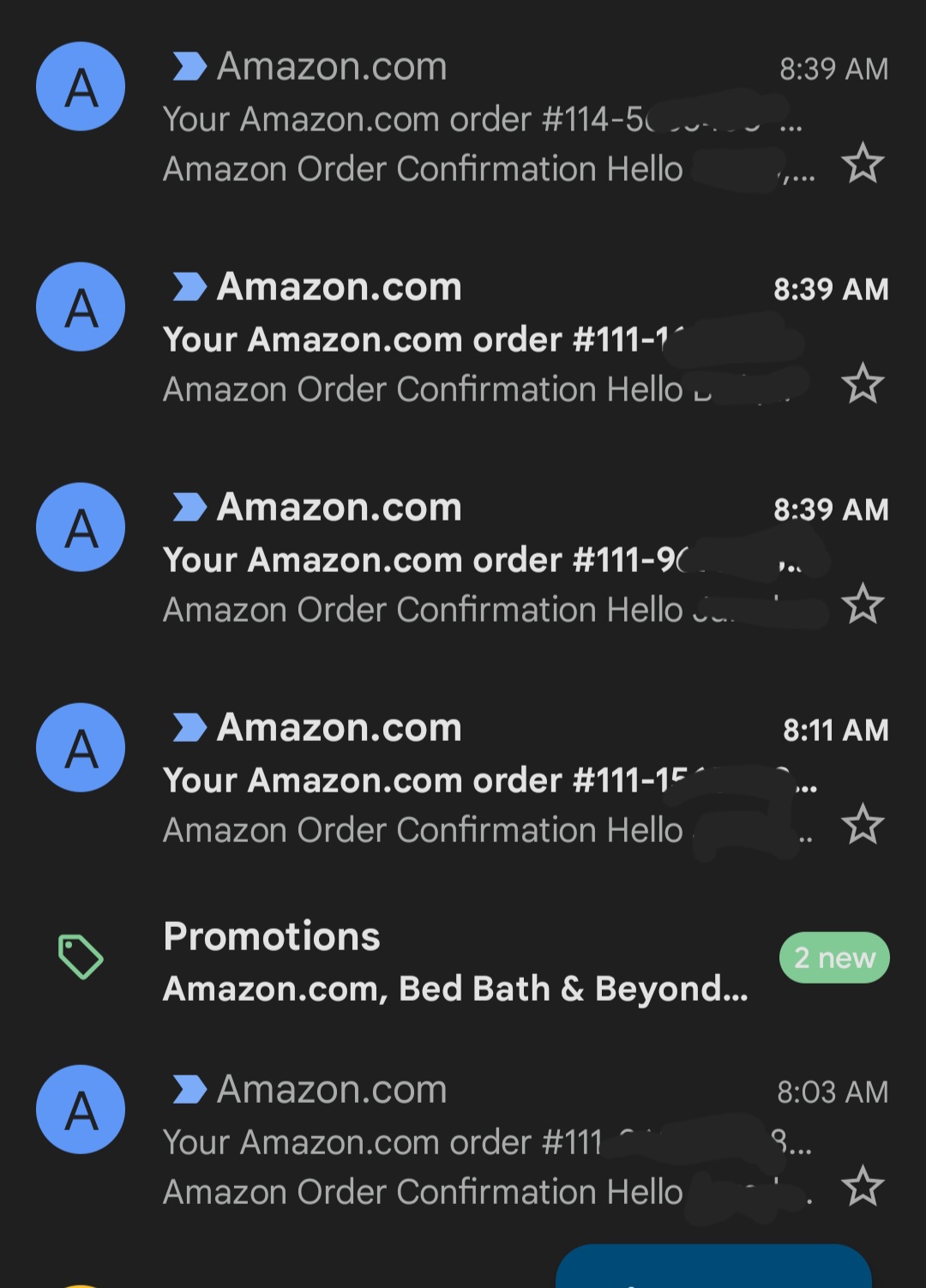Click importance marker on the order #114-5 email

click(189, 66)
